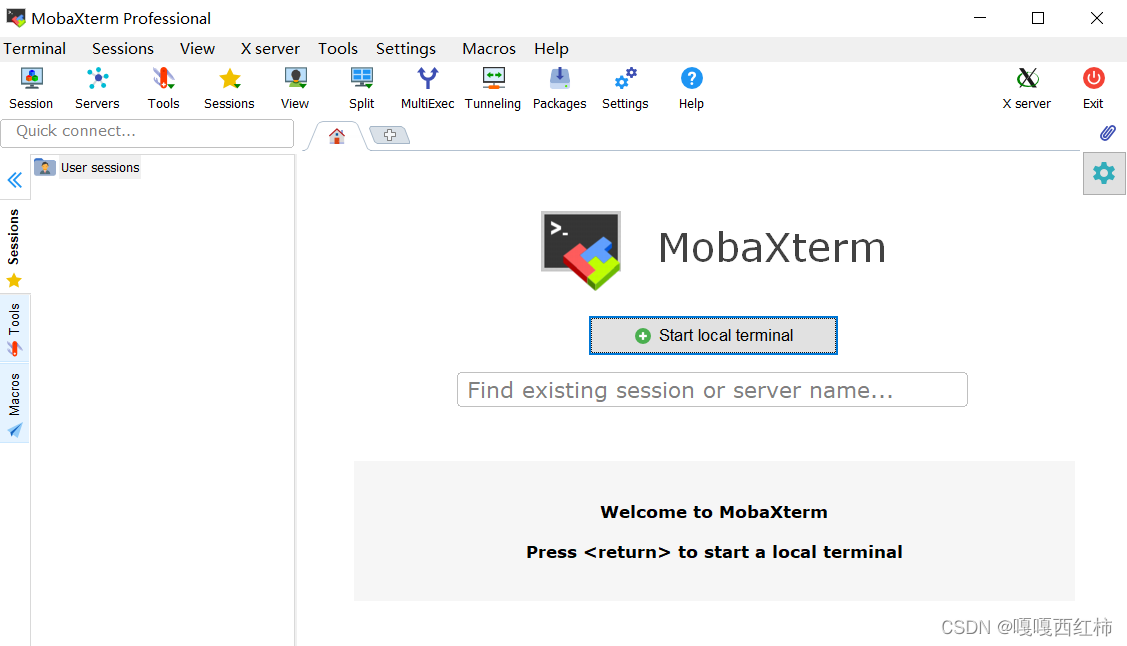
Task: Toggle the X server icon
Action: point(1027,88)
